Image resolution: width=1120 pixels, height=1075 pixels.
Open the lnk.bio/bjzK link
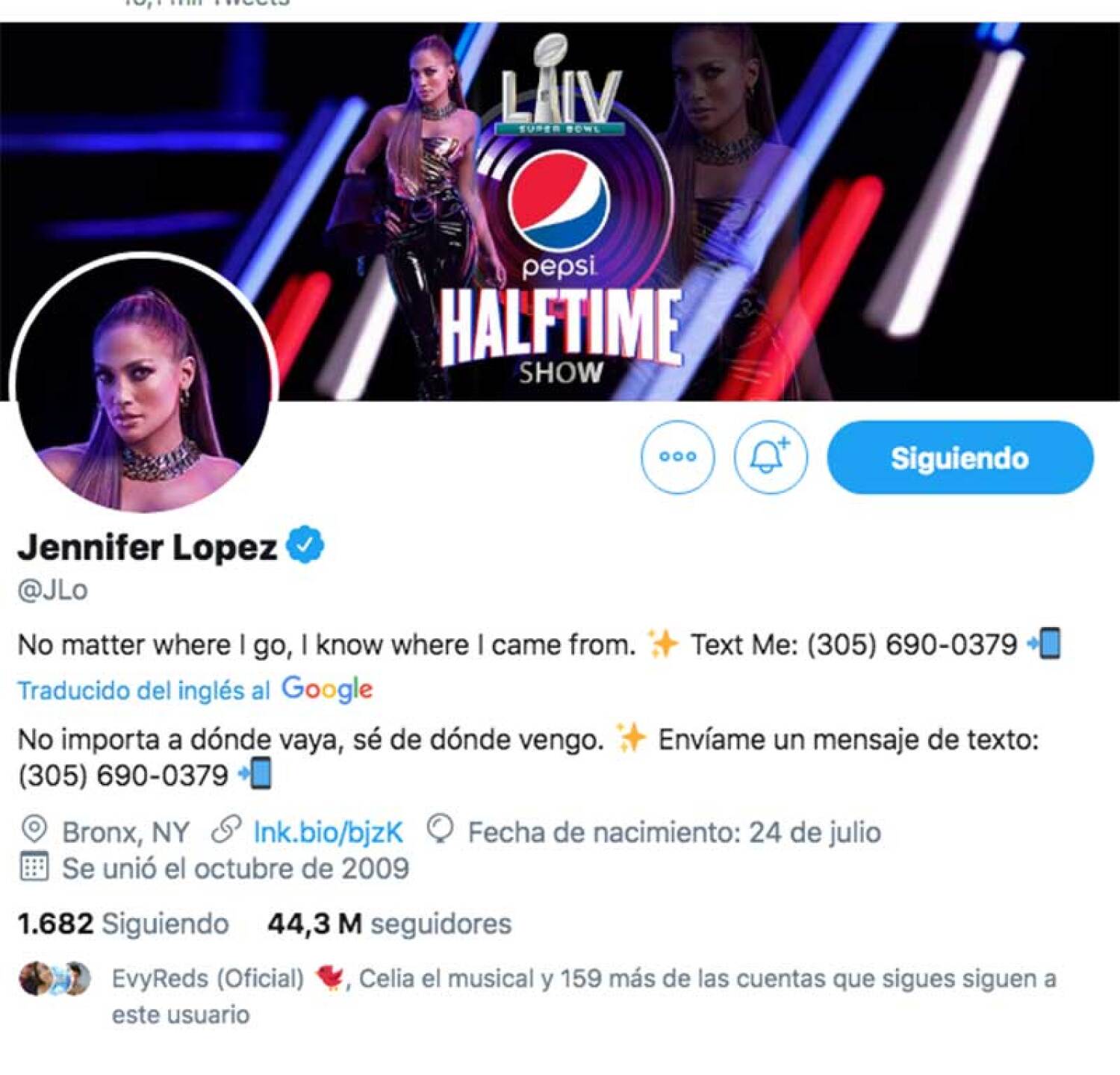point(328,832)
